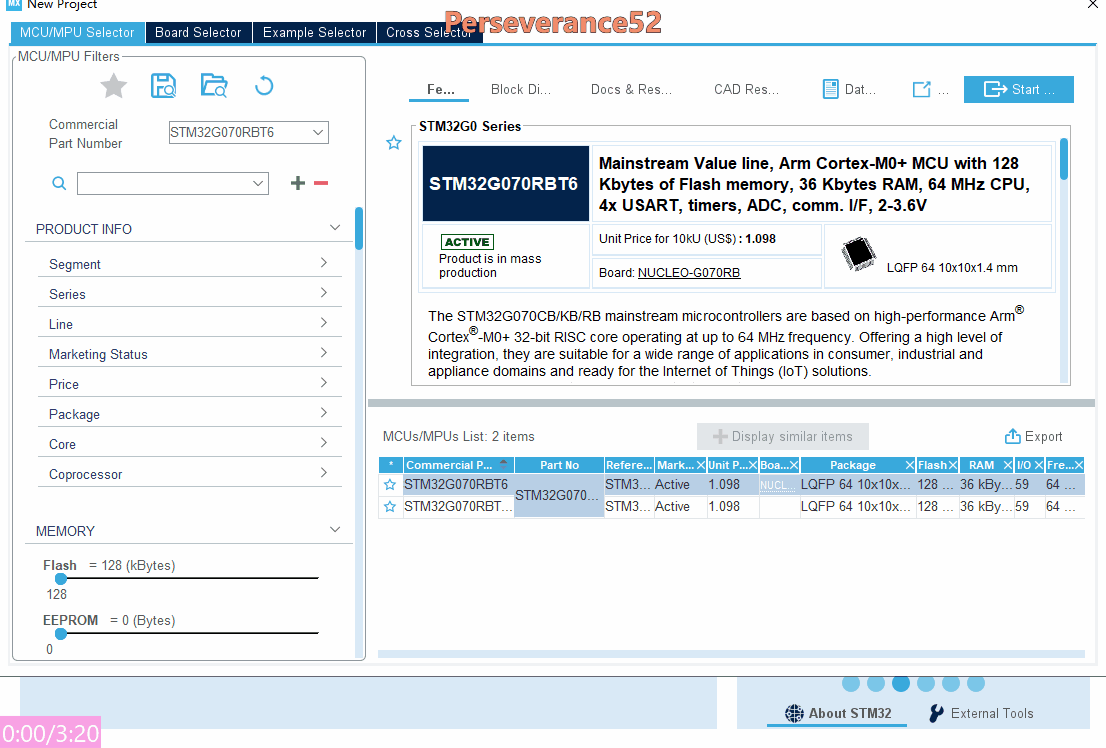Remove the I/O column
This screenshot has height=748, width=1106.
pos(1038,465)
